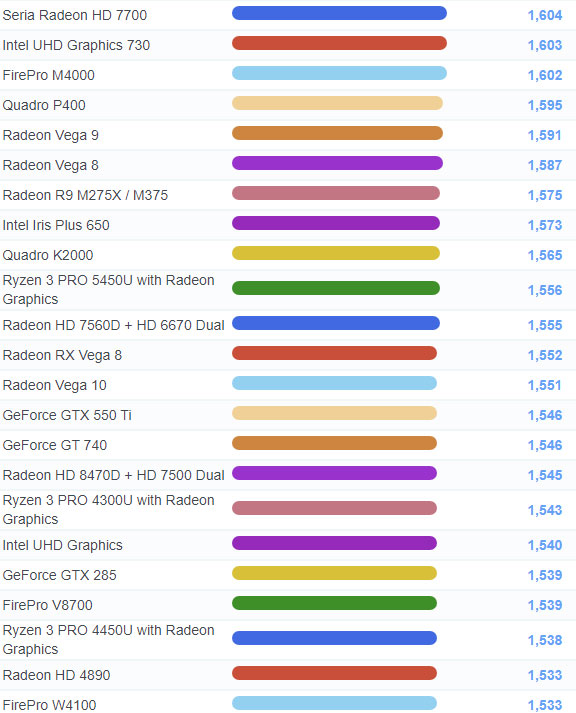Select the GeForce GT 740 entry
The height and width of the screenshot is (713, 576).
click(x=55, y=445)
